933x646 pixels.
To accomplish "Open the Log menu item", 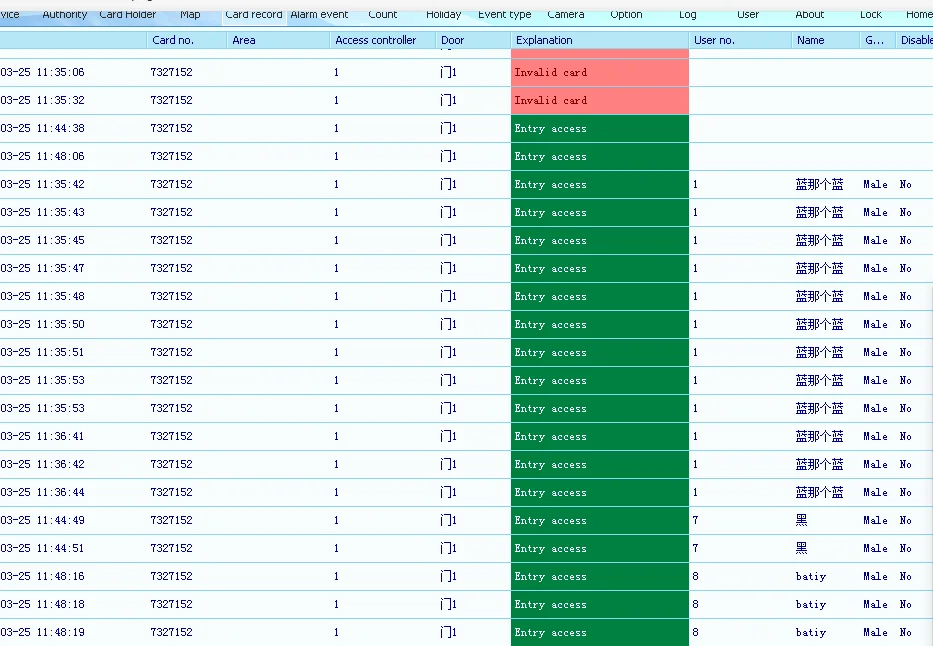I will tap(687, 15).
